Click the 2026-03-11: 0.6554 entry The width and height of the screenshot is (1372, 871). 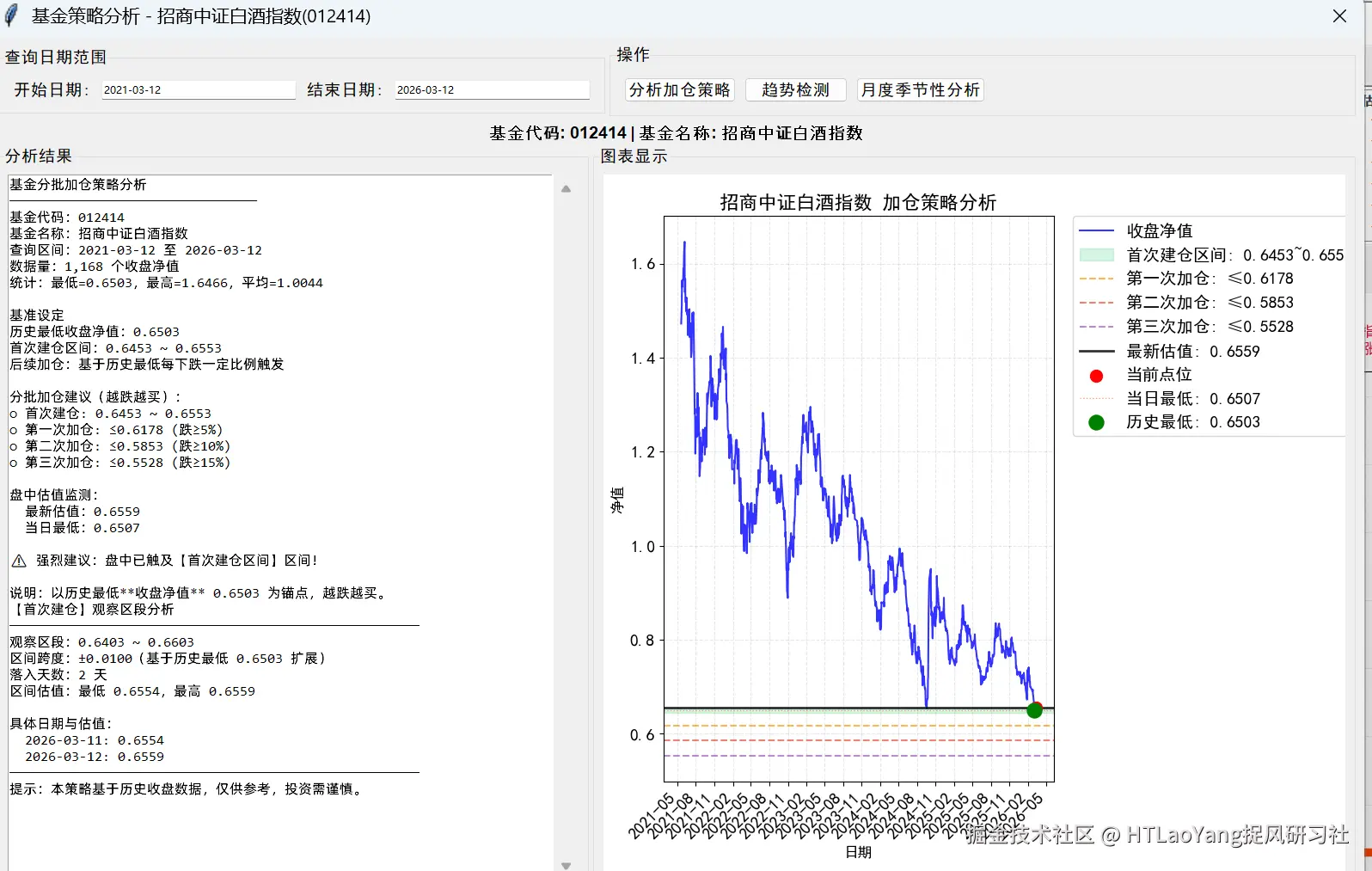tap(95, 740)
